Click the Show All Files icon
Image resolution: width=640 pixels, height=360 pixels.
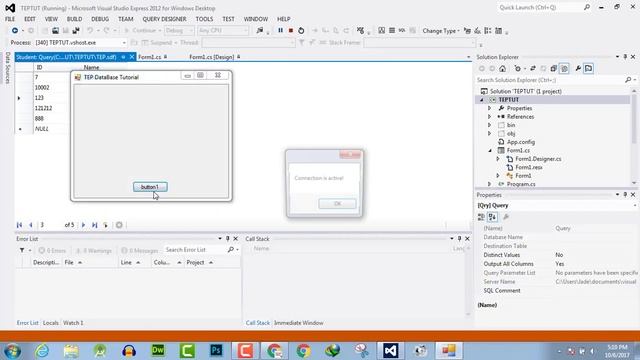point(564,69)
